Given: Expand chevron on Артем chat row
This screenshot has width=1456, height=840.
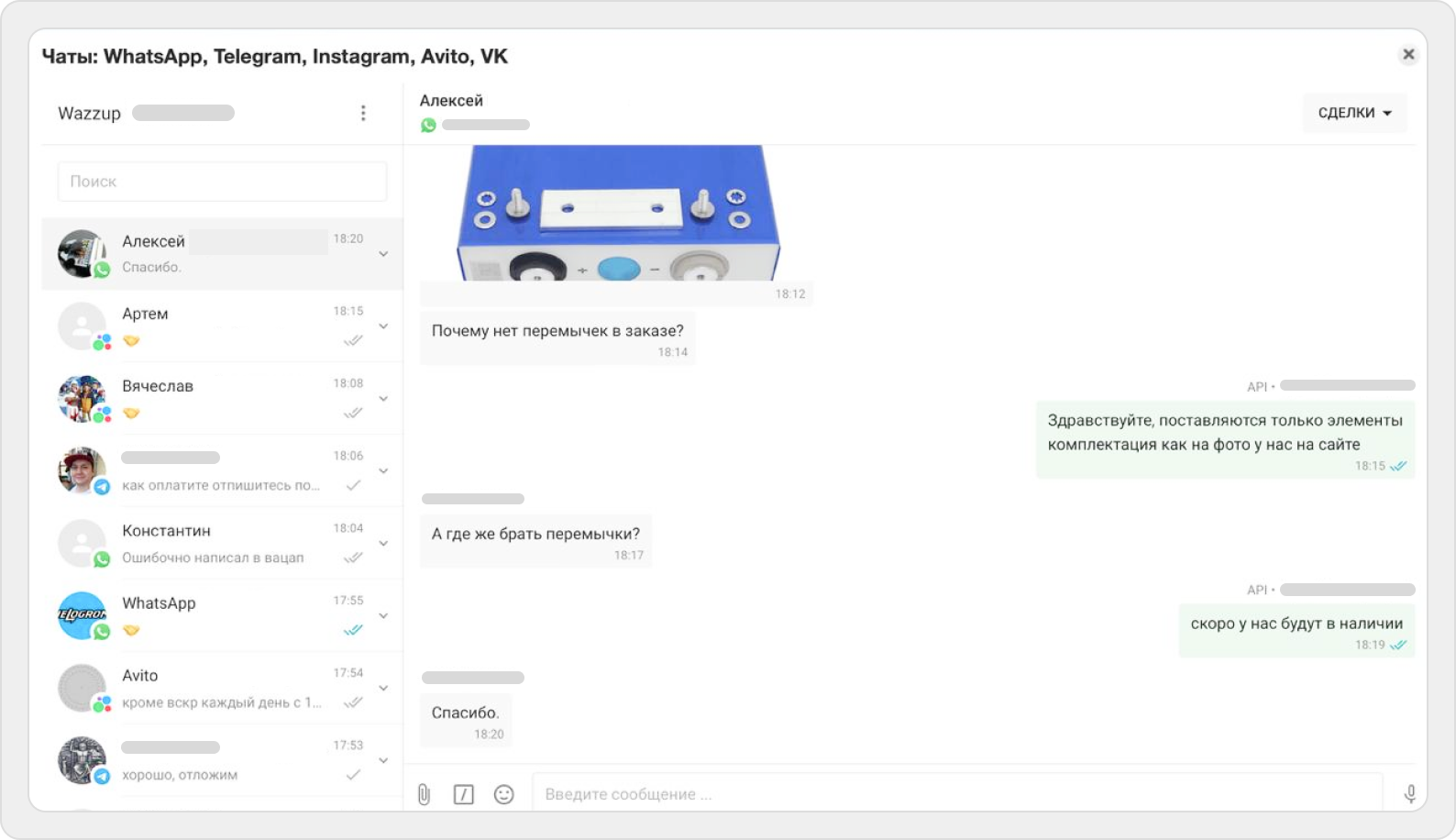Looking at the screenshot, I should pos(383,326).
